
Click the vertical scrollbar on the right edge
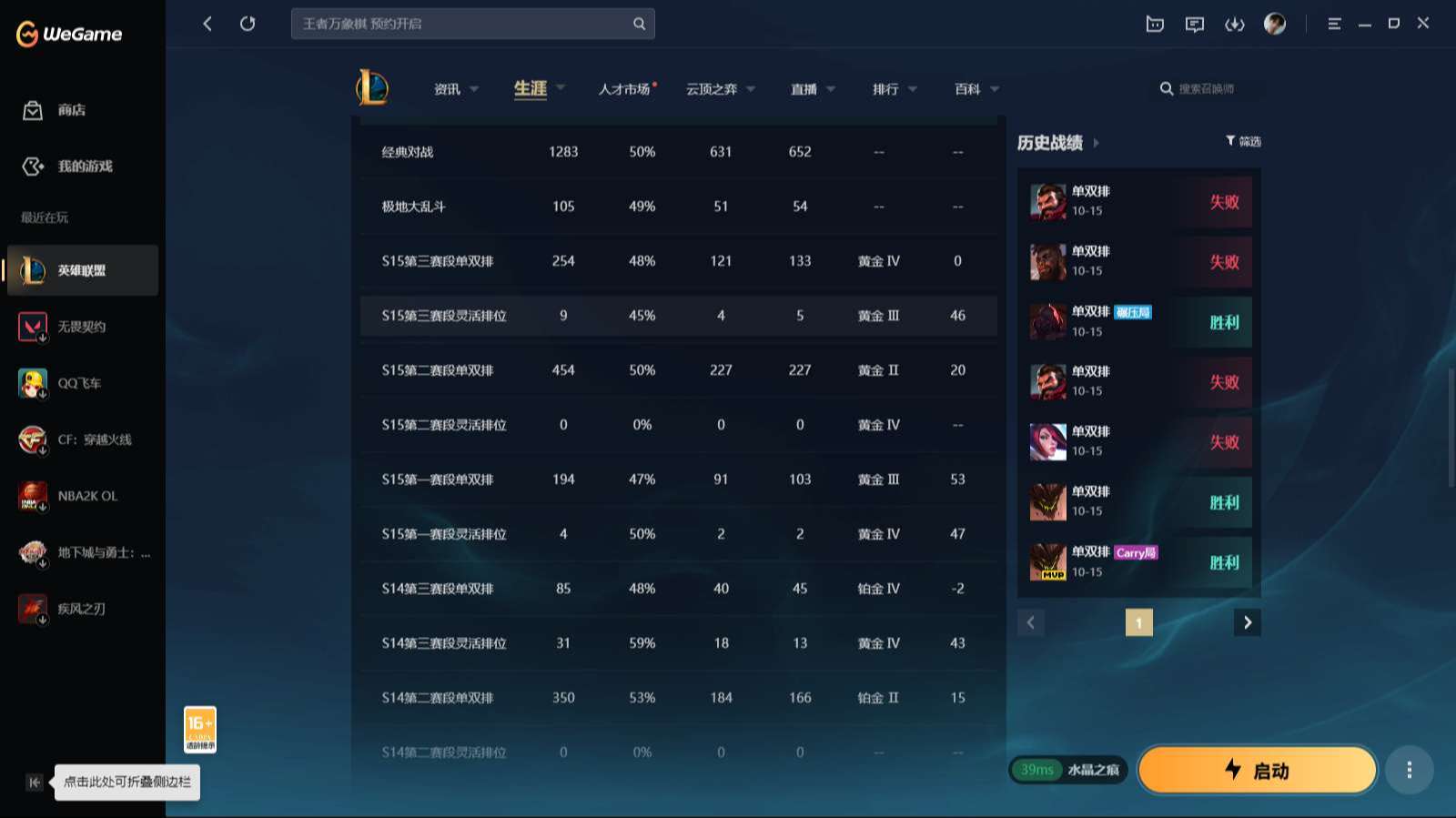pyautogui.click(x=1451, y=428)
